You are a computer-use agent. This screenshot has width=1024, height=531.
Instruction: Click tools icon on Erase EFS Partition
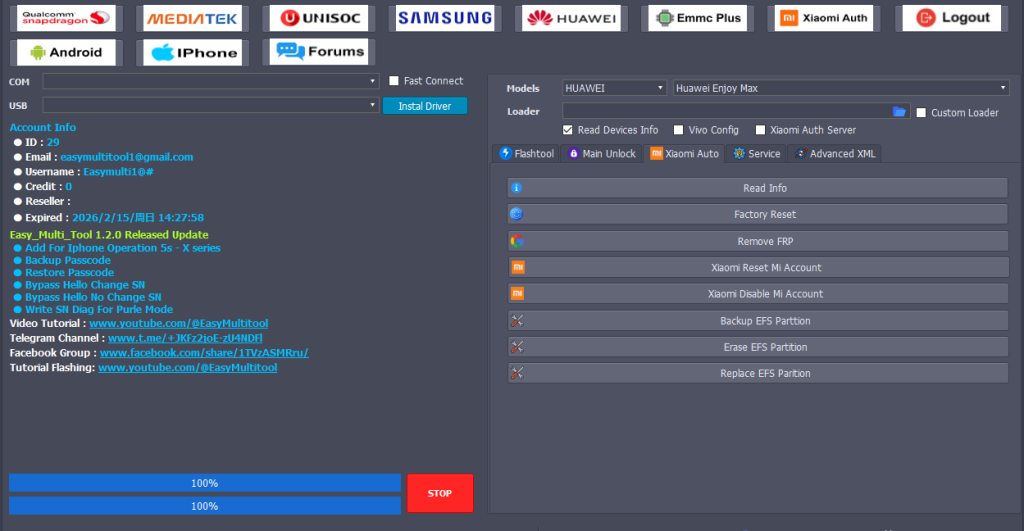[x=517, y=347]
